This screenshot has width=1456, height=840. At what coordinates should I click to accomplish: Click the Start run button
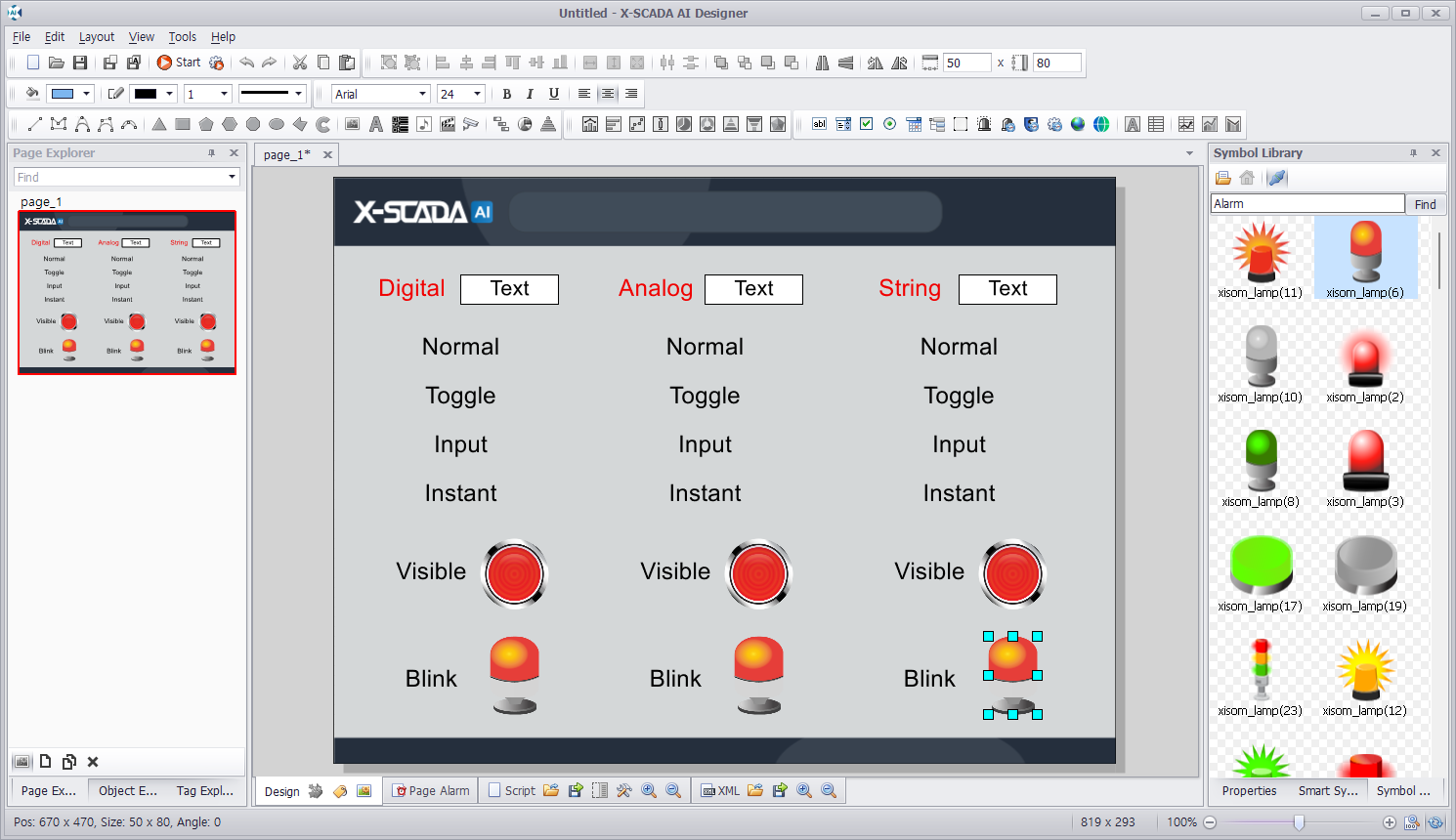(178, 63)
